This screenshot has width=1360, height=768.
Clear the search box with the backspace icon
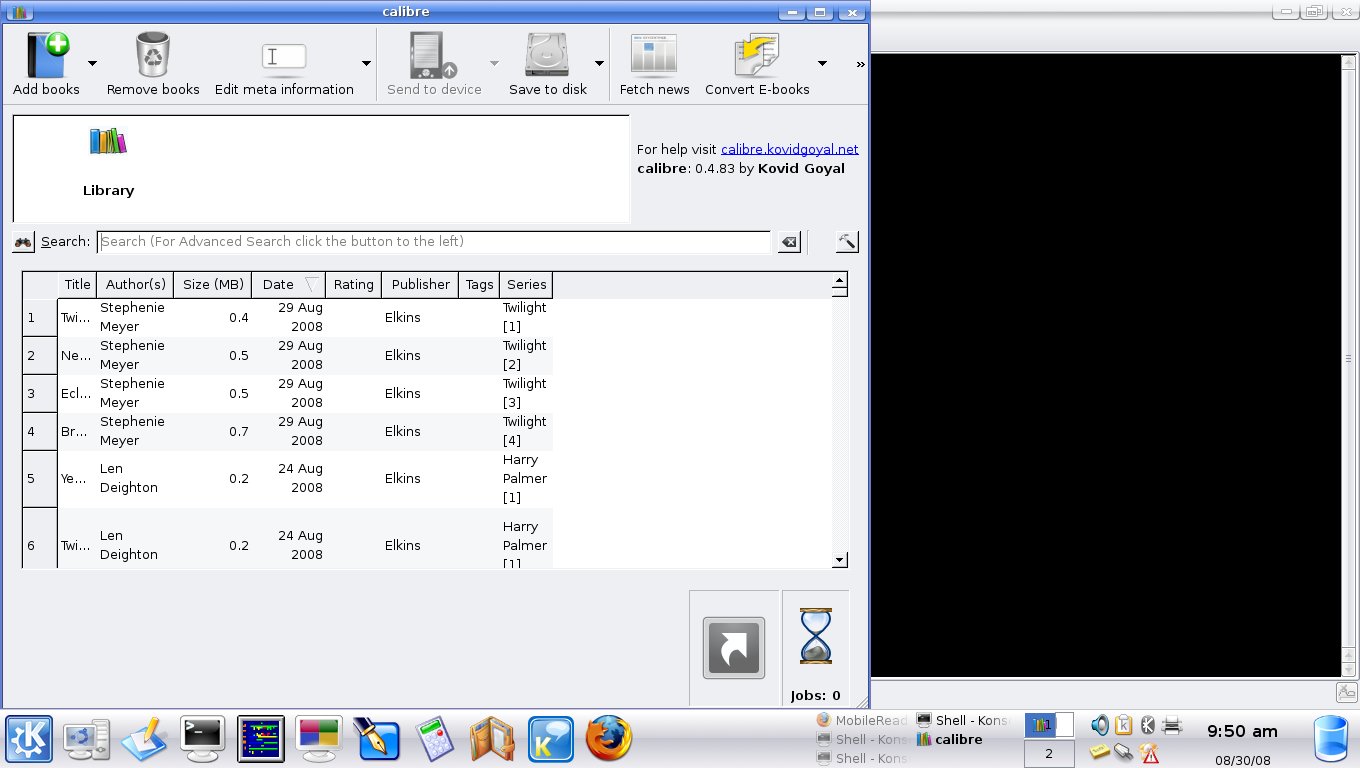point(789,242)
